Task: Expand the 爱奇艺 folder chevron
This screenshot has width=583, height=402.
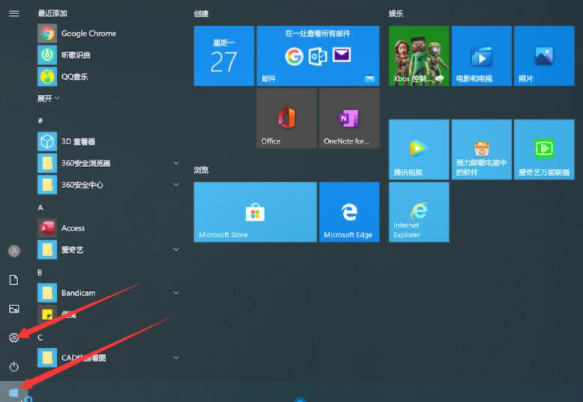Action: (x=176, y=249)
